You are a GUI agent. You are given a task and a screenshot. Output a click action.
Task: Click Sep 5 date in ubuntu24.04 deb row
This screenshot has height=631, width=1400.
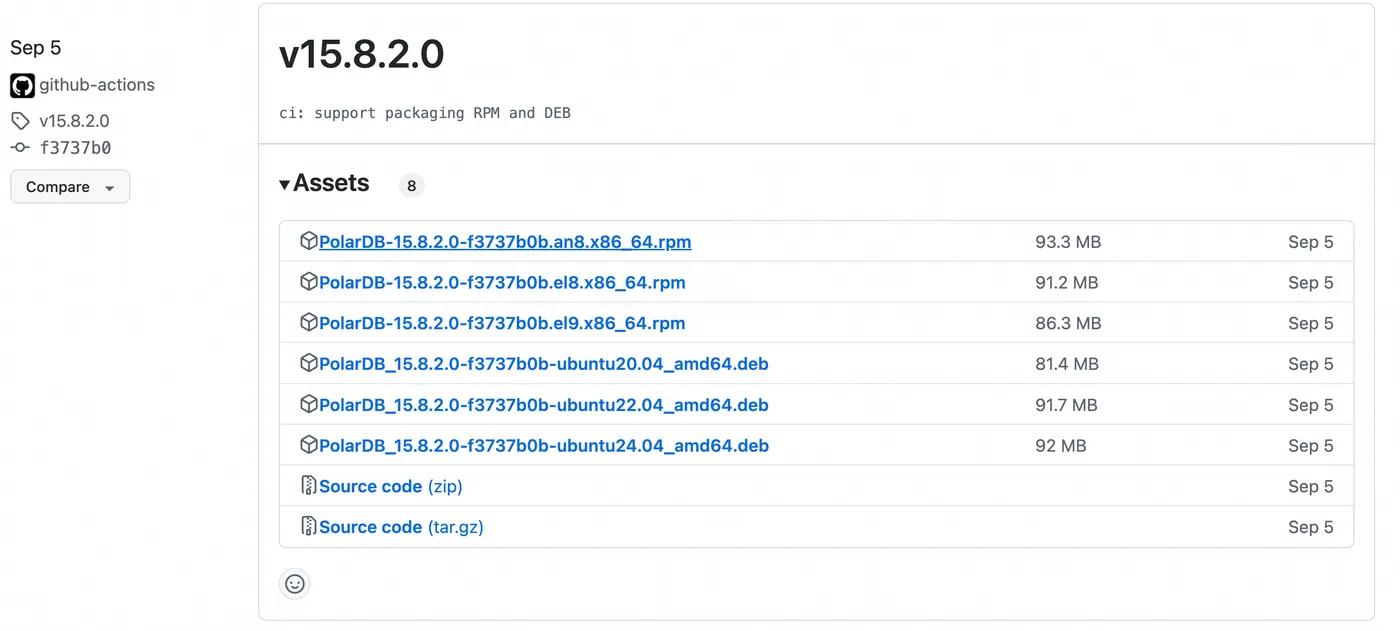(x=1311, y=446)
